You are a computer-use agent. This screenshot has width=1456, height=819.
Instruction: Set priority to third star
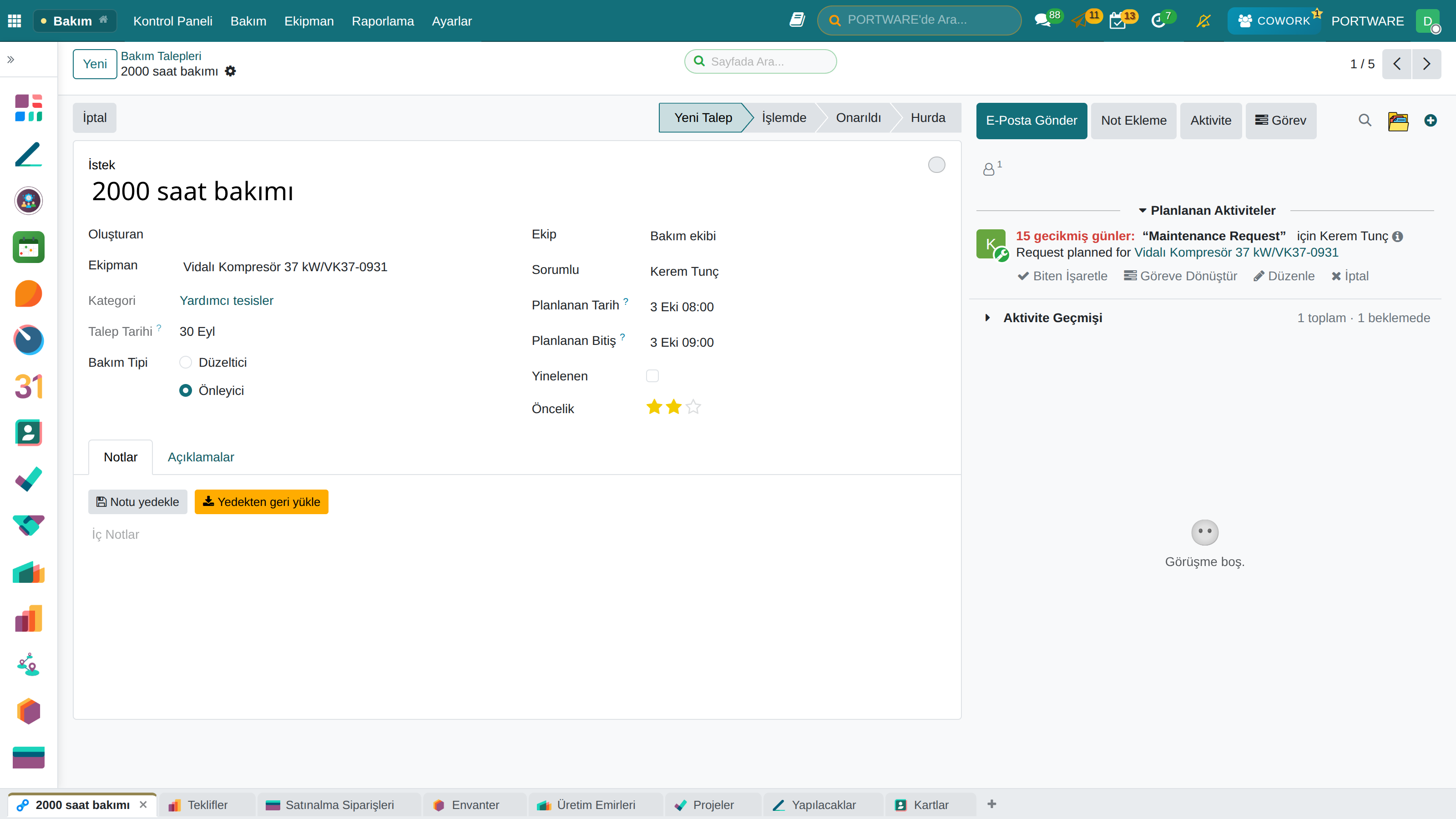coord(693,407)
